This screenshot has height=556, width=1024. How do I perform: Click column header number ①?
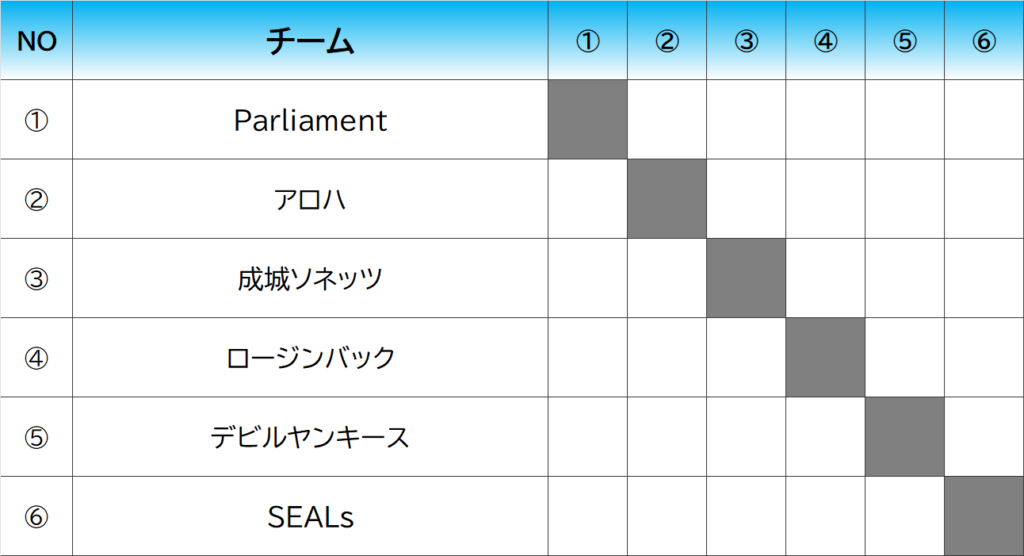pyautogui.click(x=588, y=41)
